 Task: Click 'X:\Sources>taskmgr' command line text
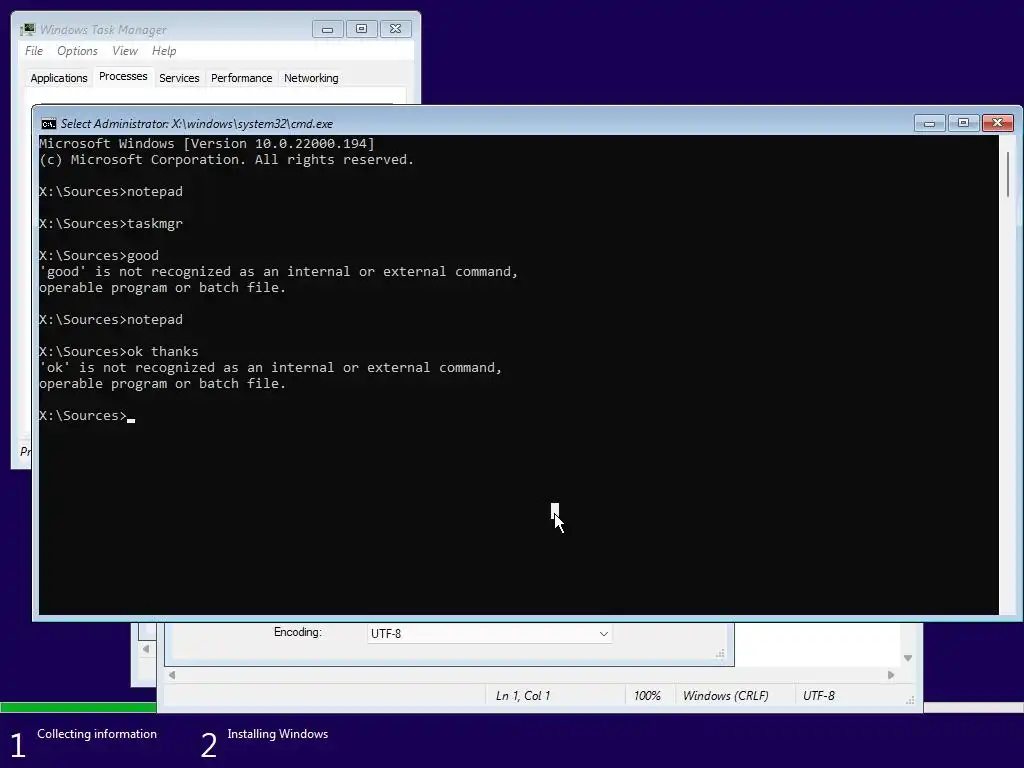click(111, 223)
